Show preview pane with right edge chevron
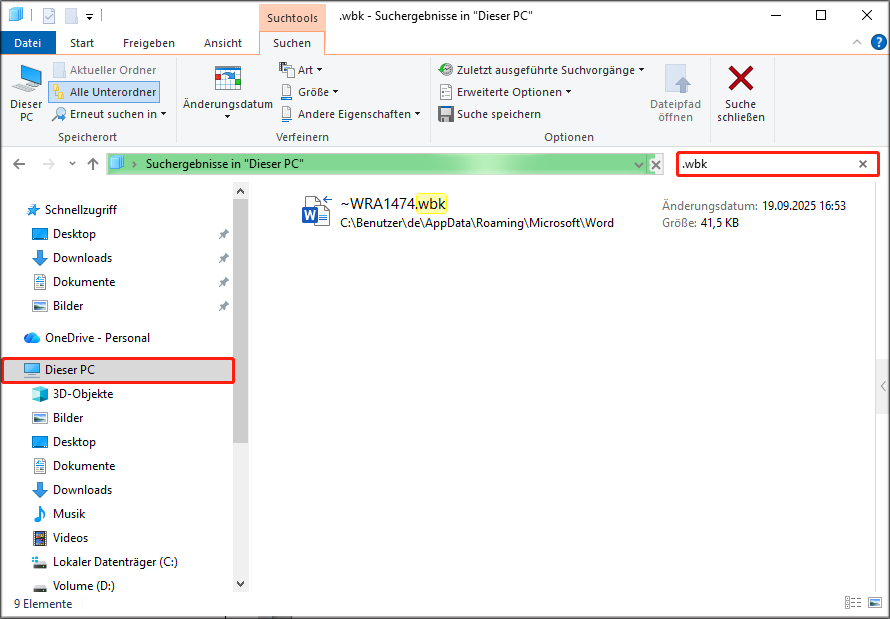The height and width of the screenshot is (619, 890). 883,386
